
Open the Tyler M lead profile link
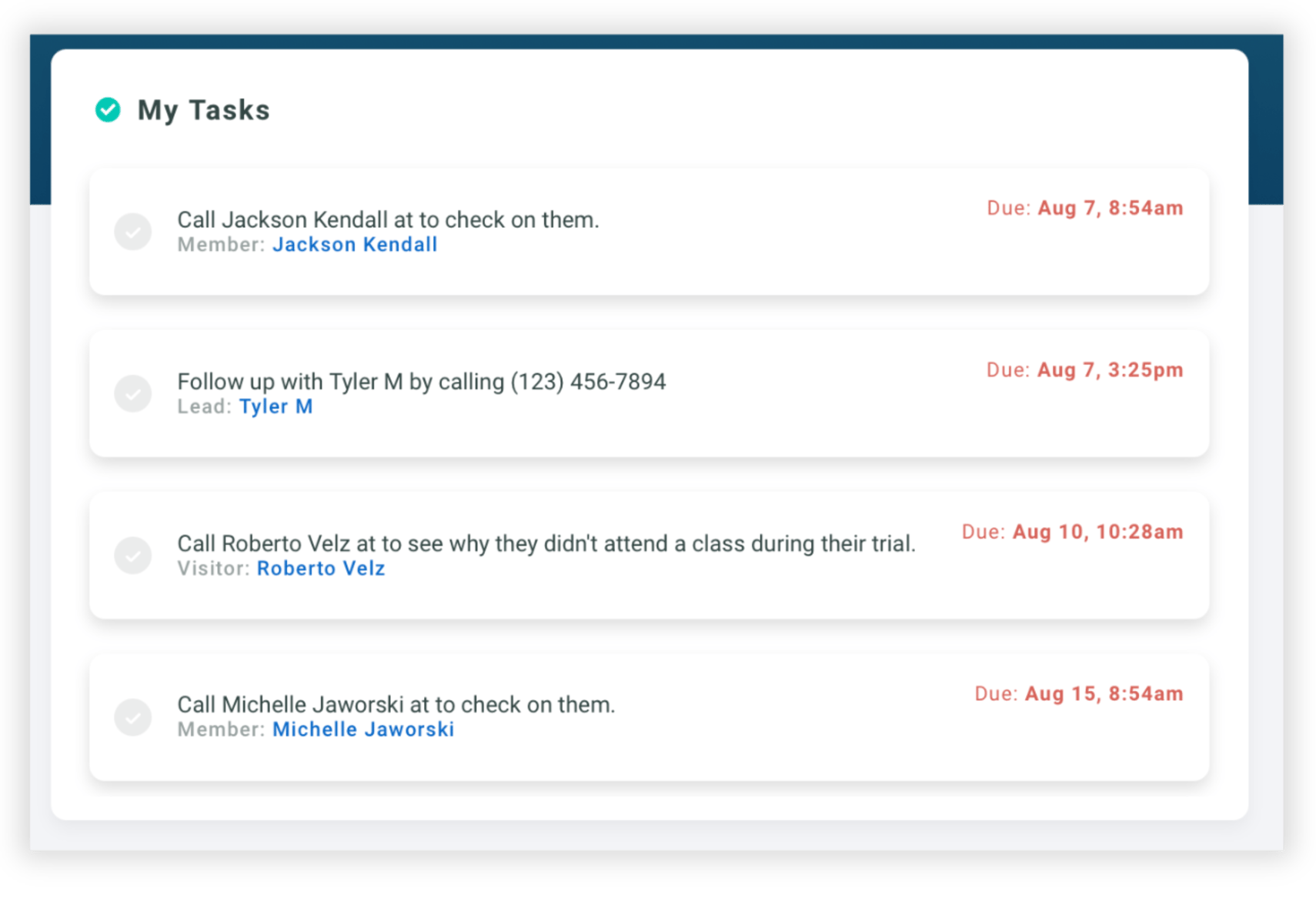[276, 406]
